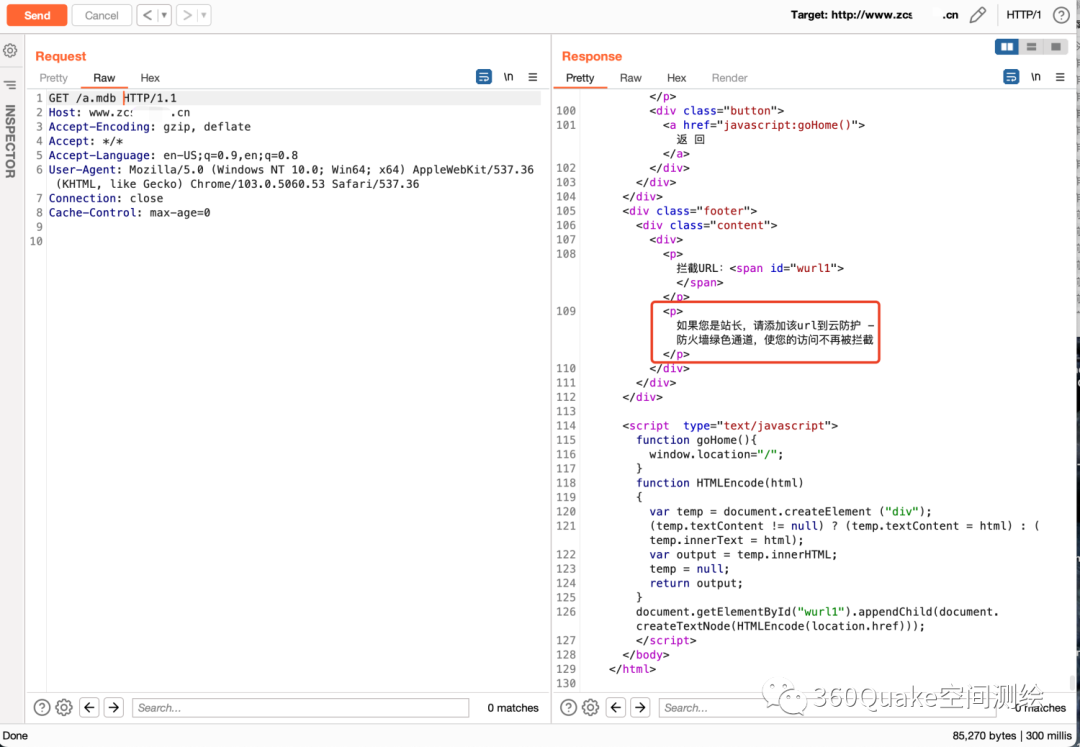Click the function HTMLEncode(html) line
1080x747 pixels.
tap(720, 483)
